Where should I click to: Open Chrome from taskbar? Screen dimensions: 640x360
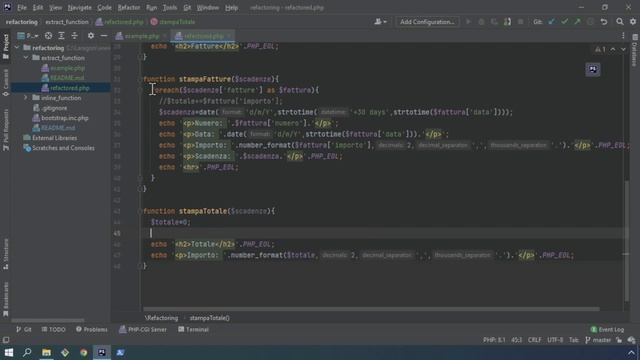(83, 352)
